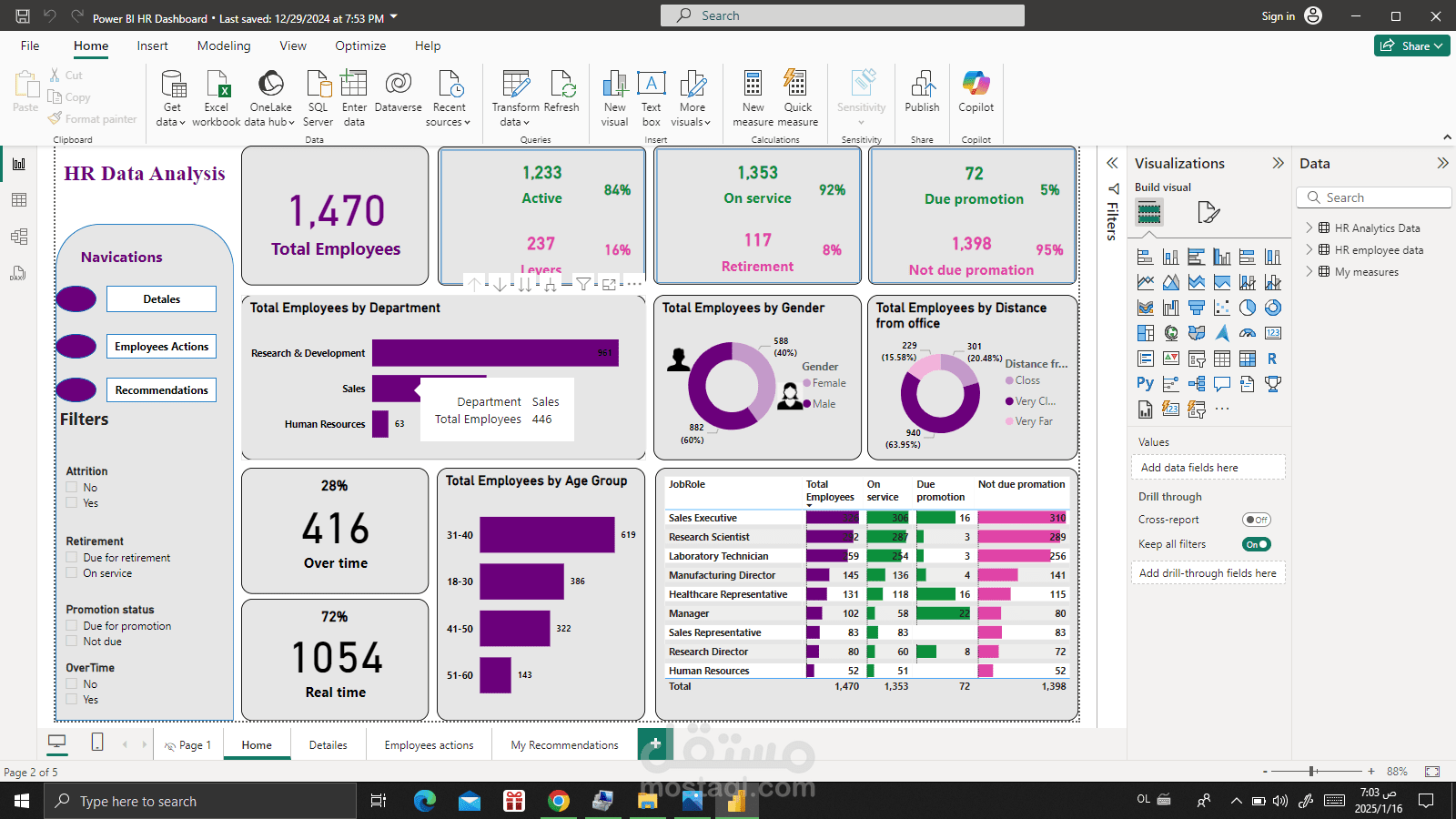
Task: Click Focus mode icon on visual header
Action: [609, 285]
